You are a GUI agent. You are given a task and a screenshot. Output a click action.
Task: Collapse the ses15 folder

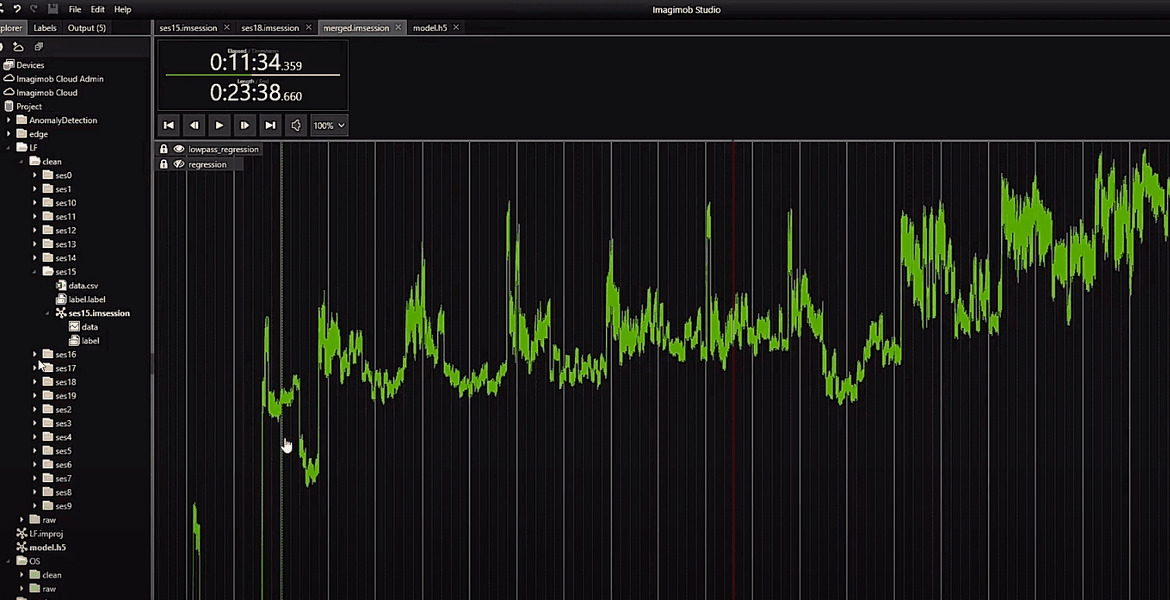coord(35,272)
